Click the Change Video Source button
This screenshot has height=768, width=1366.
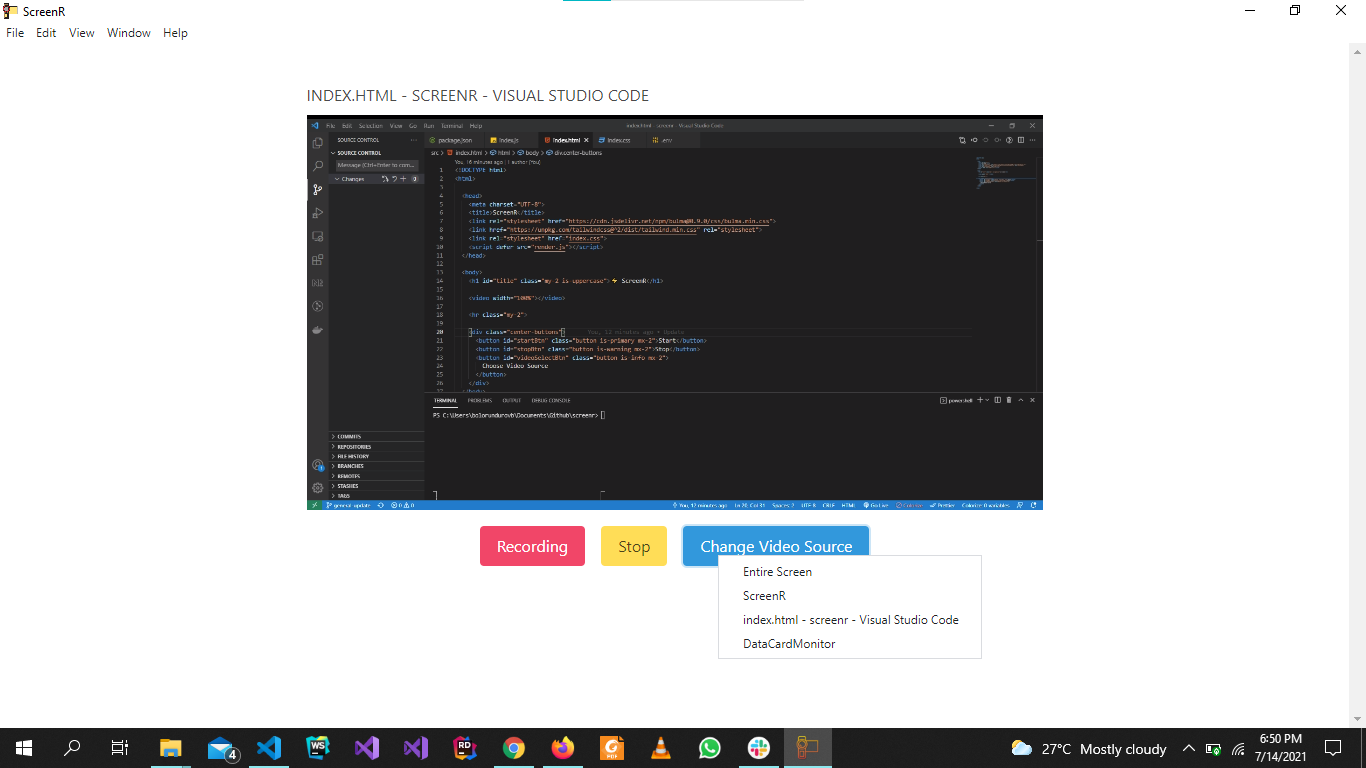776,546
